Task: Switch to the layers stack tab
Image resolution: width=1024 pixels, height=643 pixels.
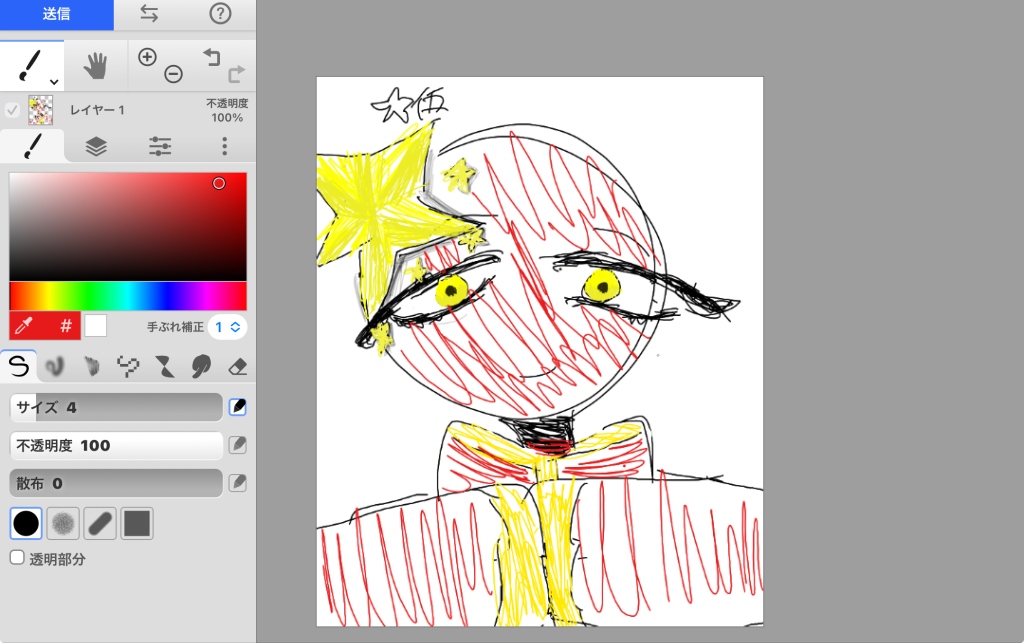Action: point(96,146)
